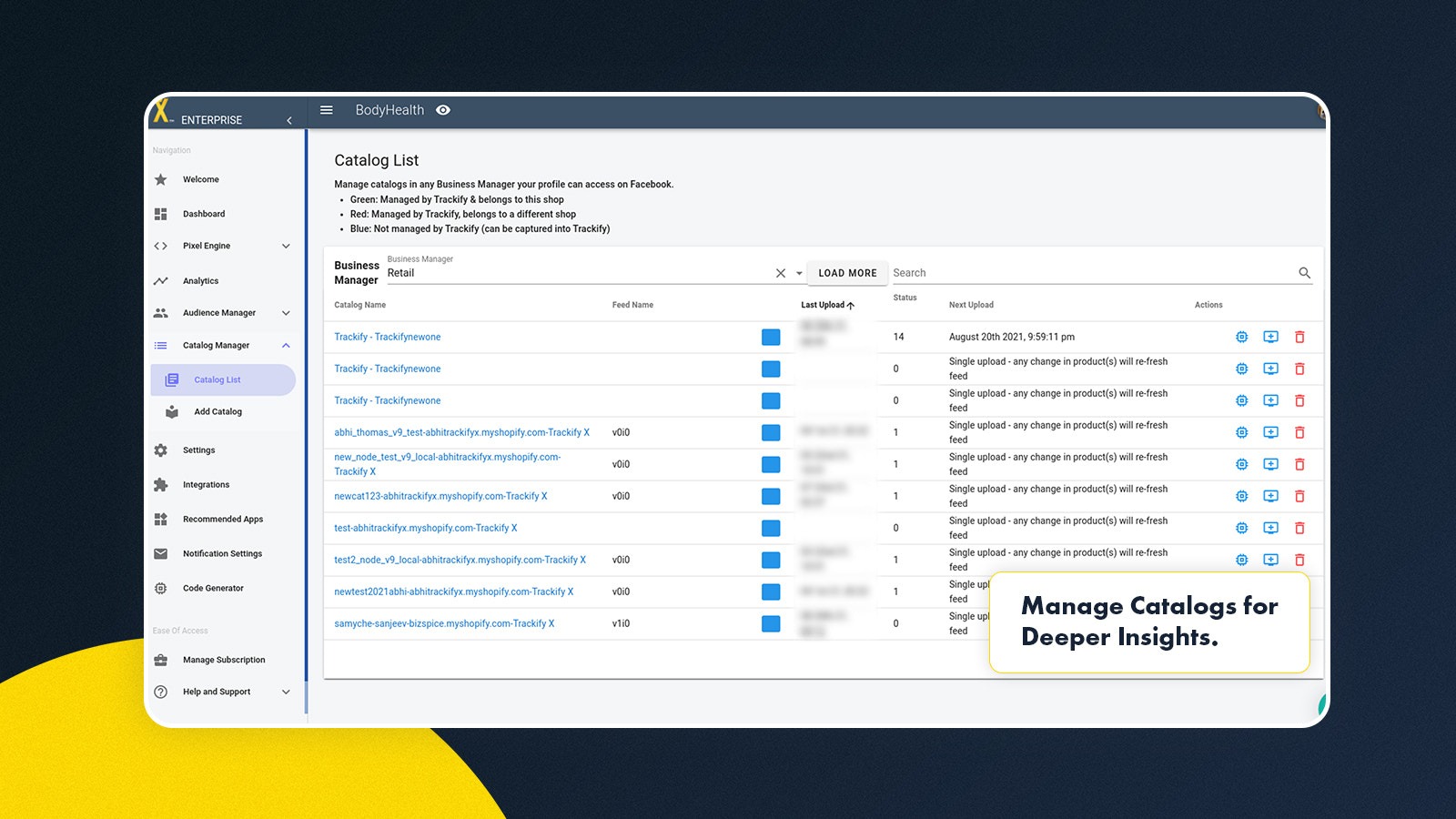
Task: Click blue swatch in samyche-sanjeev-bizspice row
Action: click(x=771, y=623)
